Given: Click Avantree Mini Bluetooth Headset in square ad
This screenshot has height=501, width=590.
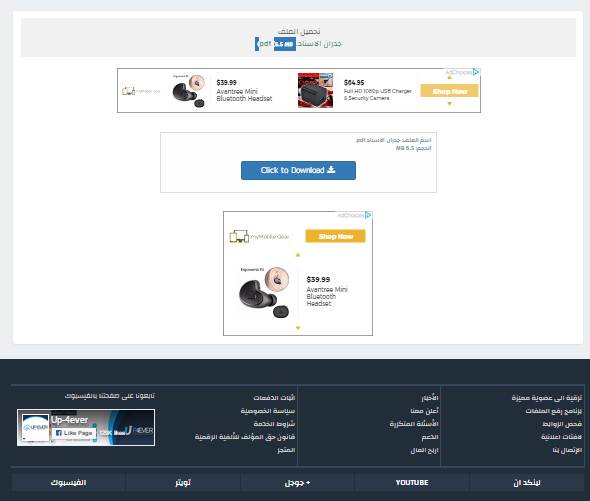Looking at the screenshot, I should pyautogui.click(x=327, y=296).
